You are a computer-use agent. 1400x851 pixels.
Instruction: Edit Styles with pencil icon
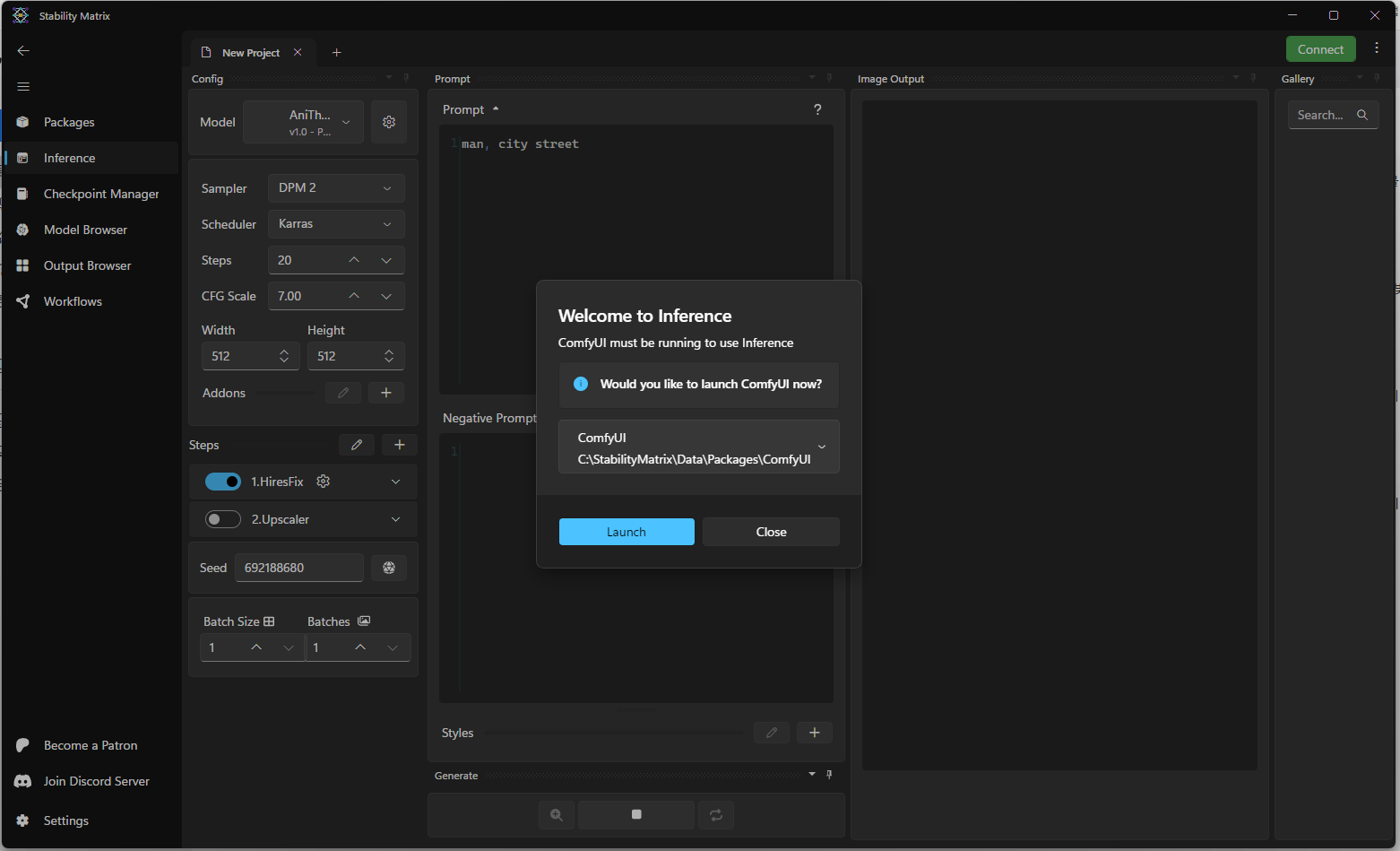pos(772,733)
